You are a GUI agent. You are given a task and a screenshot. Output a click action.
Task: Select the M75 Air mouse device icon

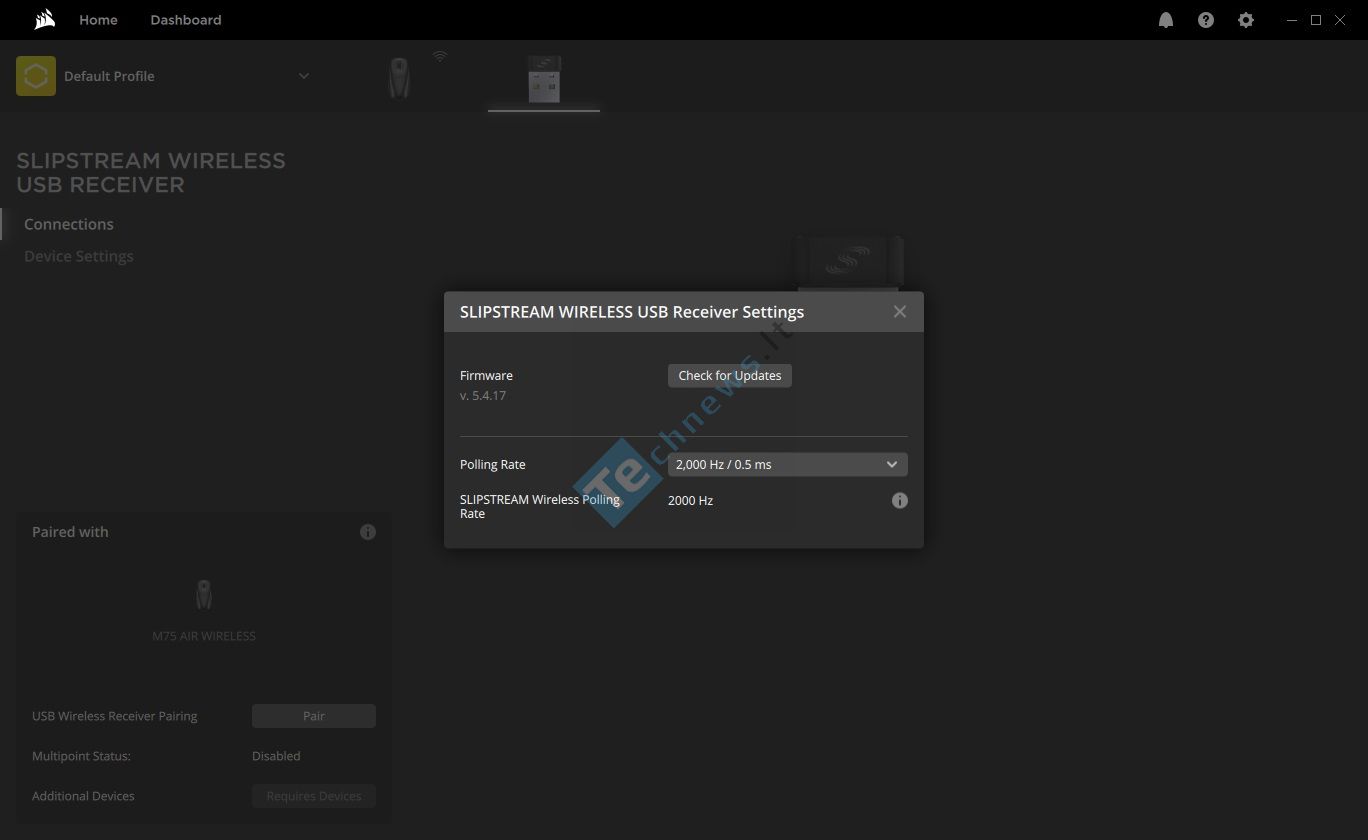399,77
